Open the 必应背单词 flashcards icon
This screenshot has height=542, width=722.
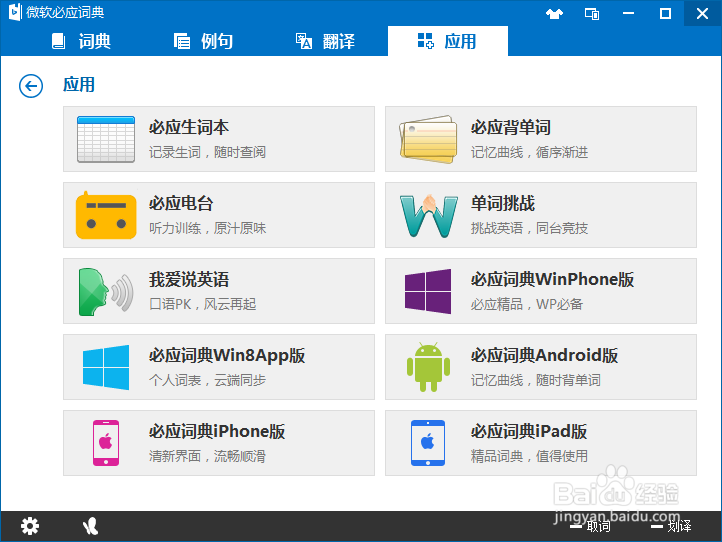tap(428, 139)
